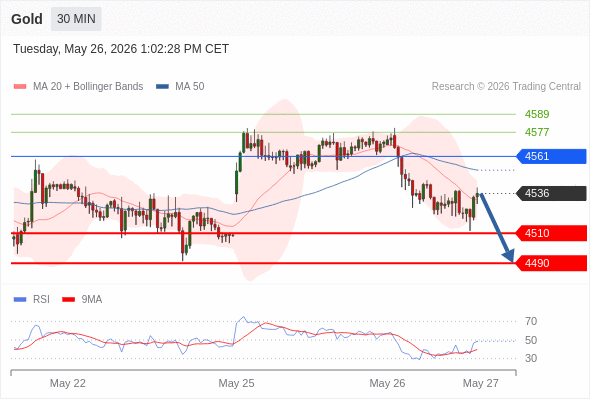The width and height of the screenshot is (590, 400).
Task: Click the 9MA legend red swatch
Action: pos(68,300)
